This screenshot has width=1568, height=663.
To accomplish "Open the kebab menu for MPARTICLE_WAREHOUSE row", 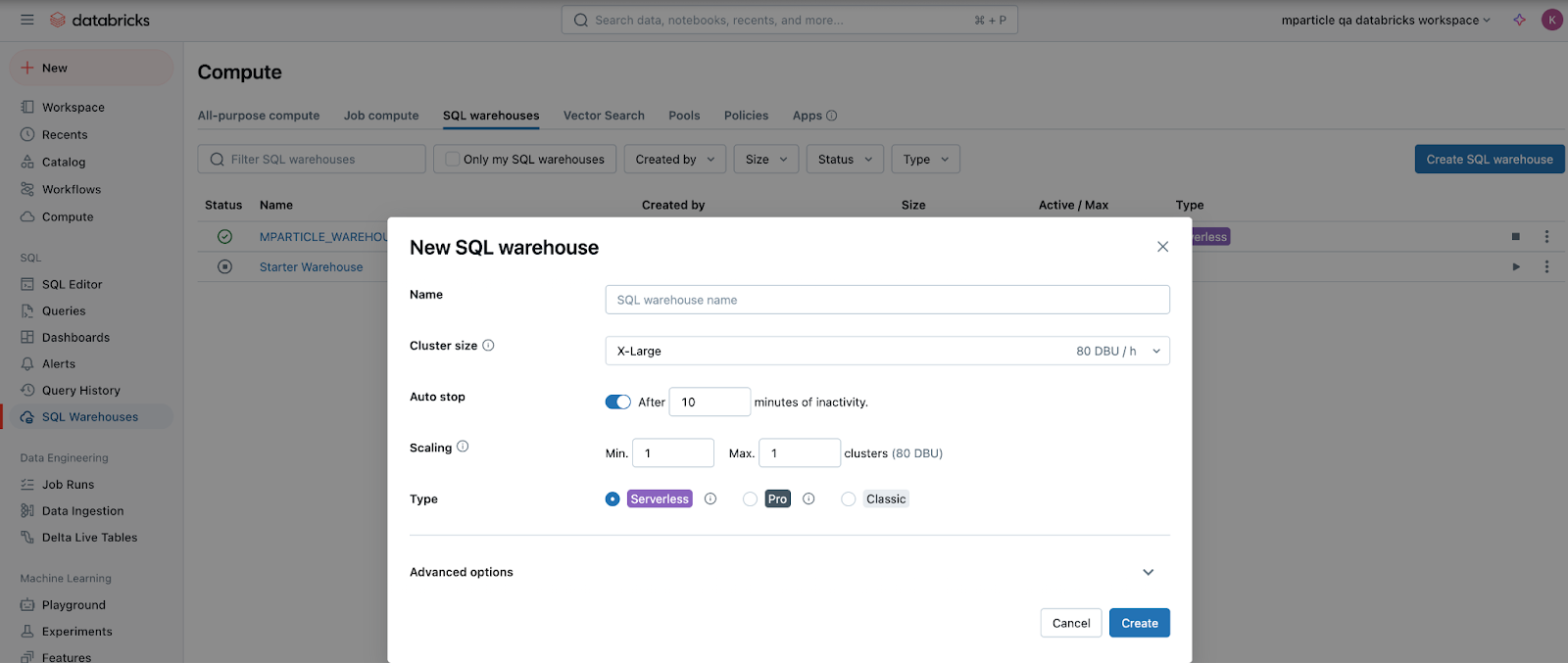I will tap(1546, 236).
